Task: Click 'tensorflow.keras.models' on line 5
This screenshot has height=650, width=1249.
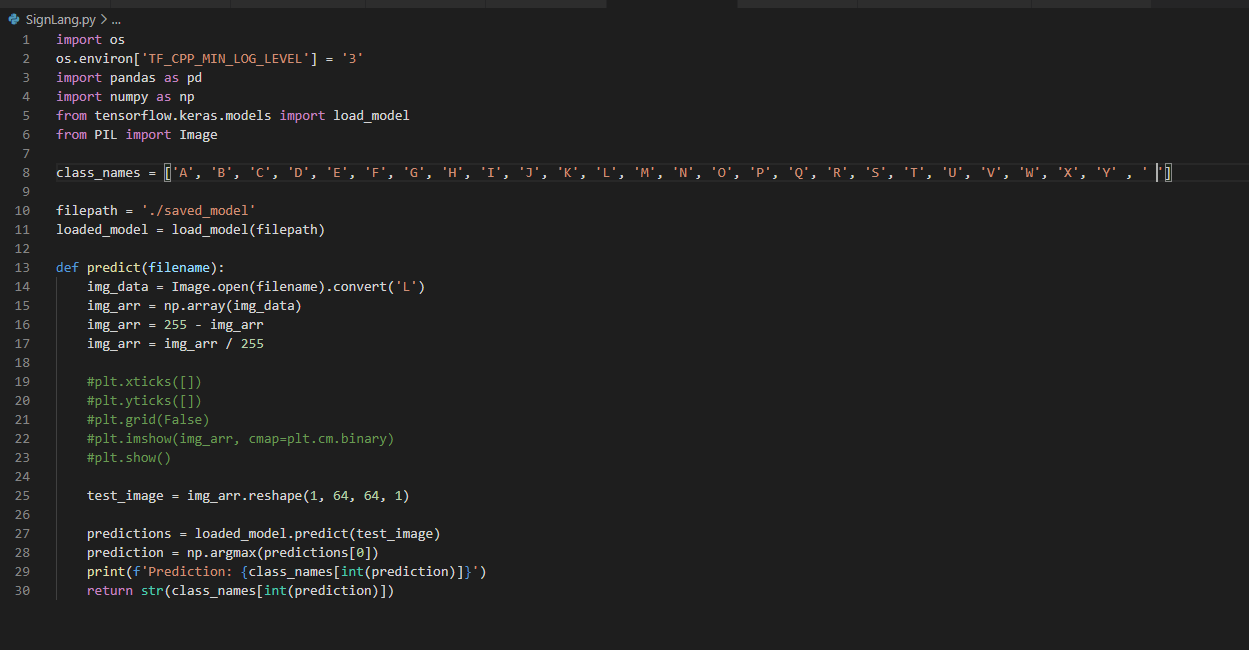Action: point(183,116)
